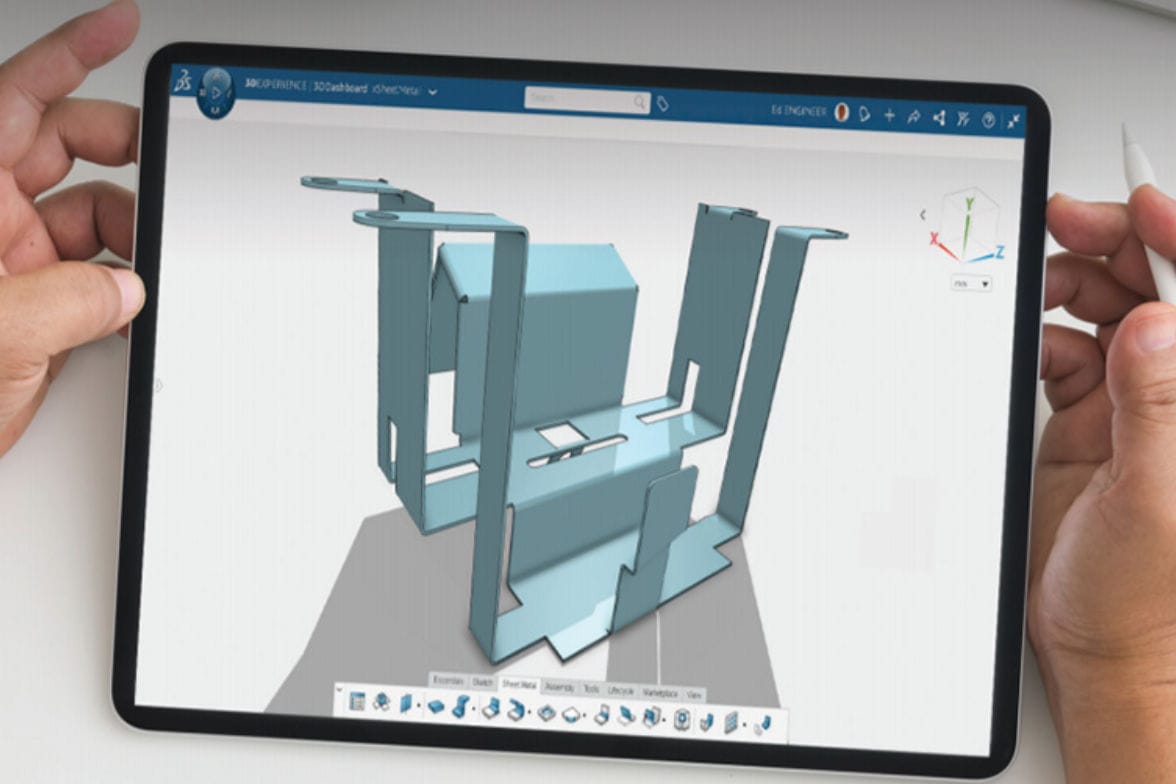Click the add content plus icon

pyautogui.click(x=889, y=112)
